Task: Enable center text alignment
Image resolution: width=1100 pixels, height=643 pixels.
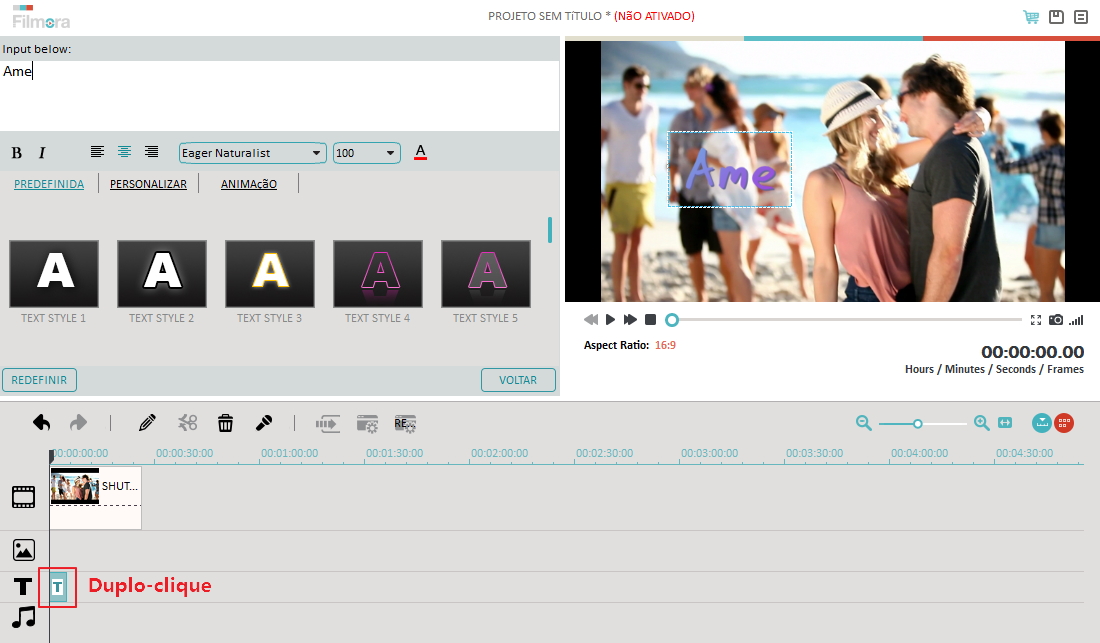Action: [x=124, y=151]
